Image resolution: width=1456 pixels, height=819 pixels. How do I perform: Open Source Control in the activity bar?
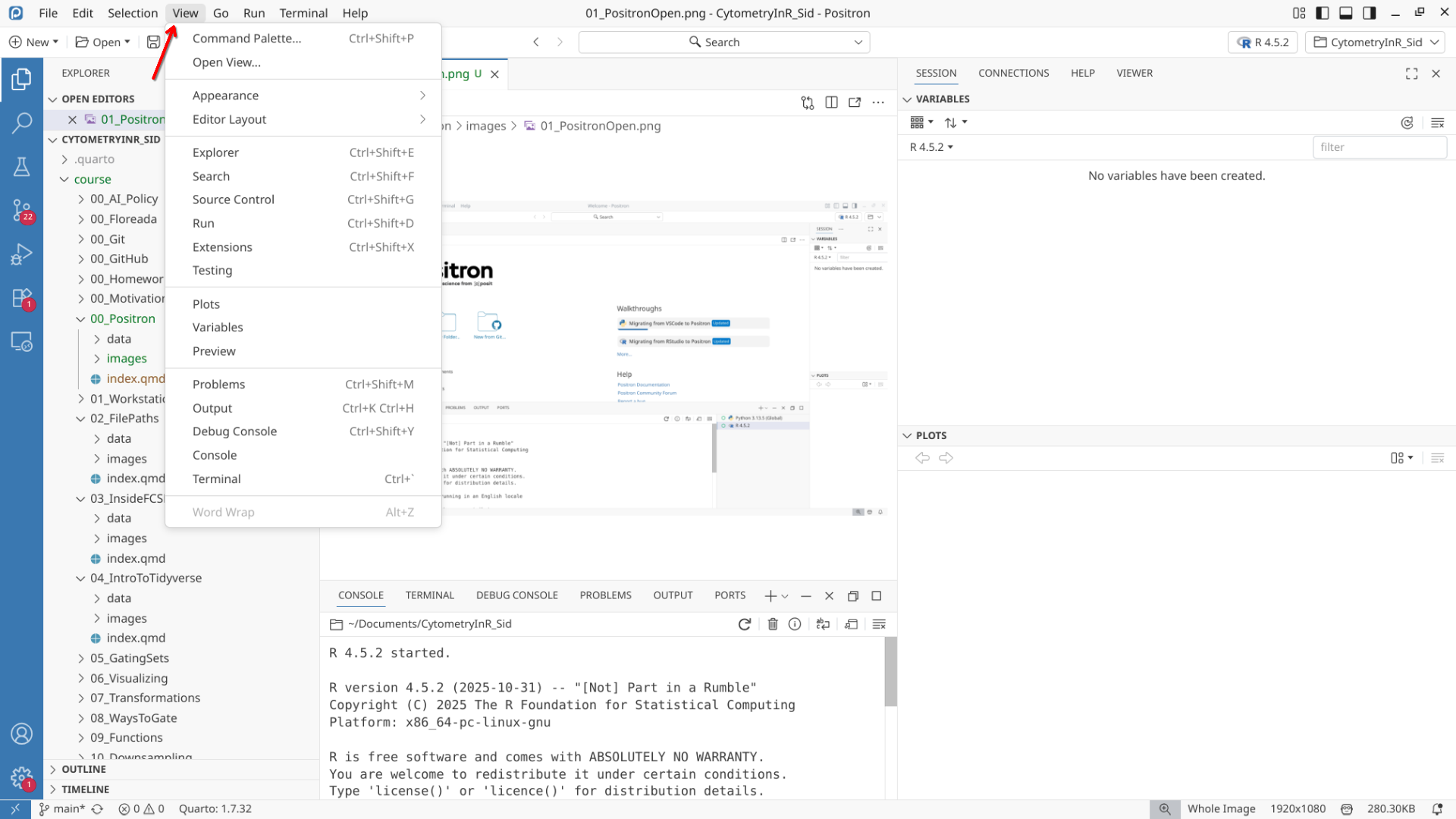click(x=21, y=209)
